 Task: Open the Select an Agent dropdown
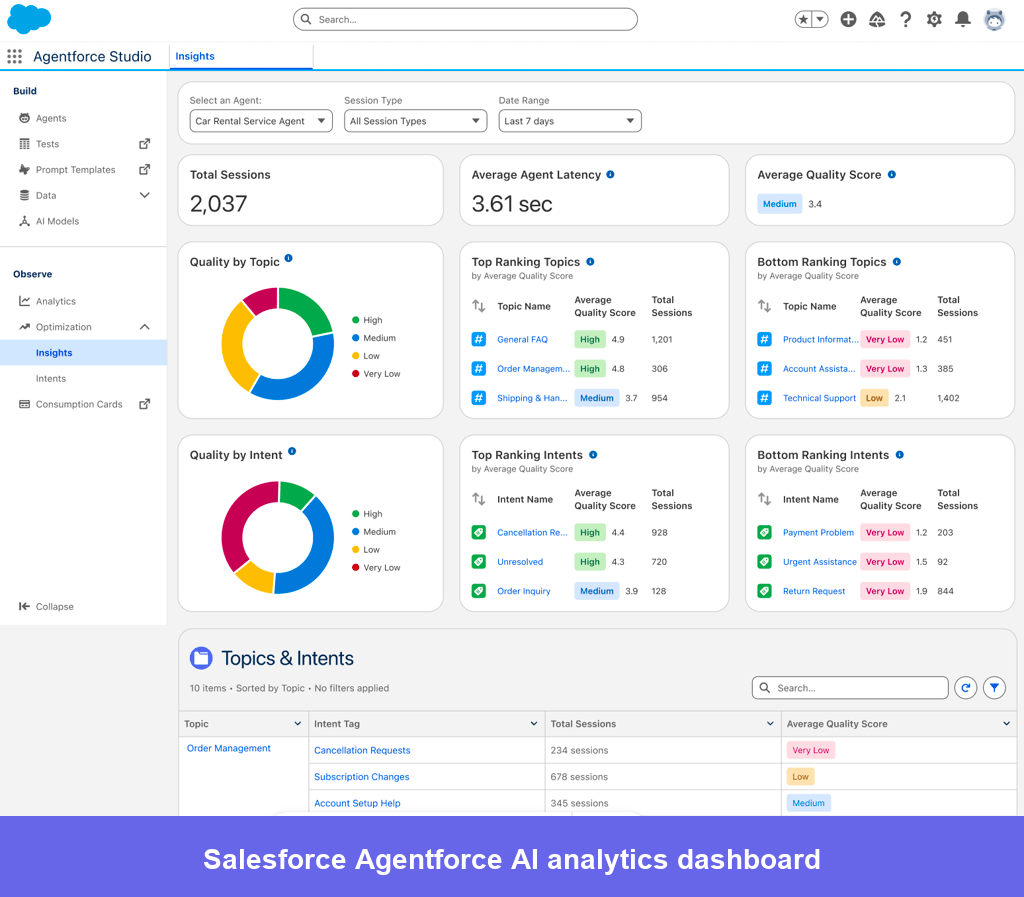[260, 119]
